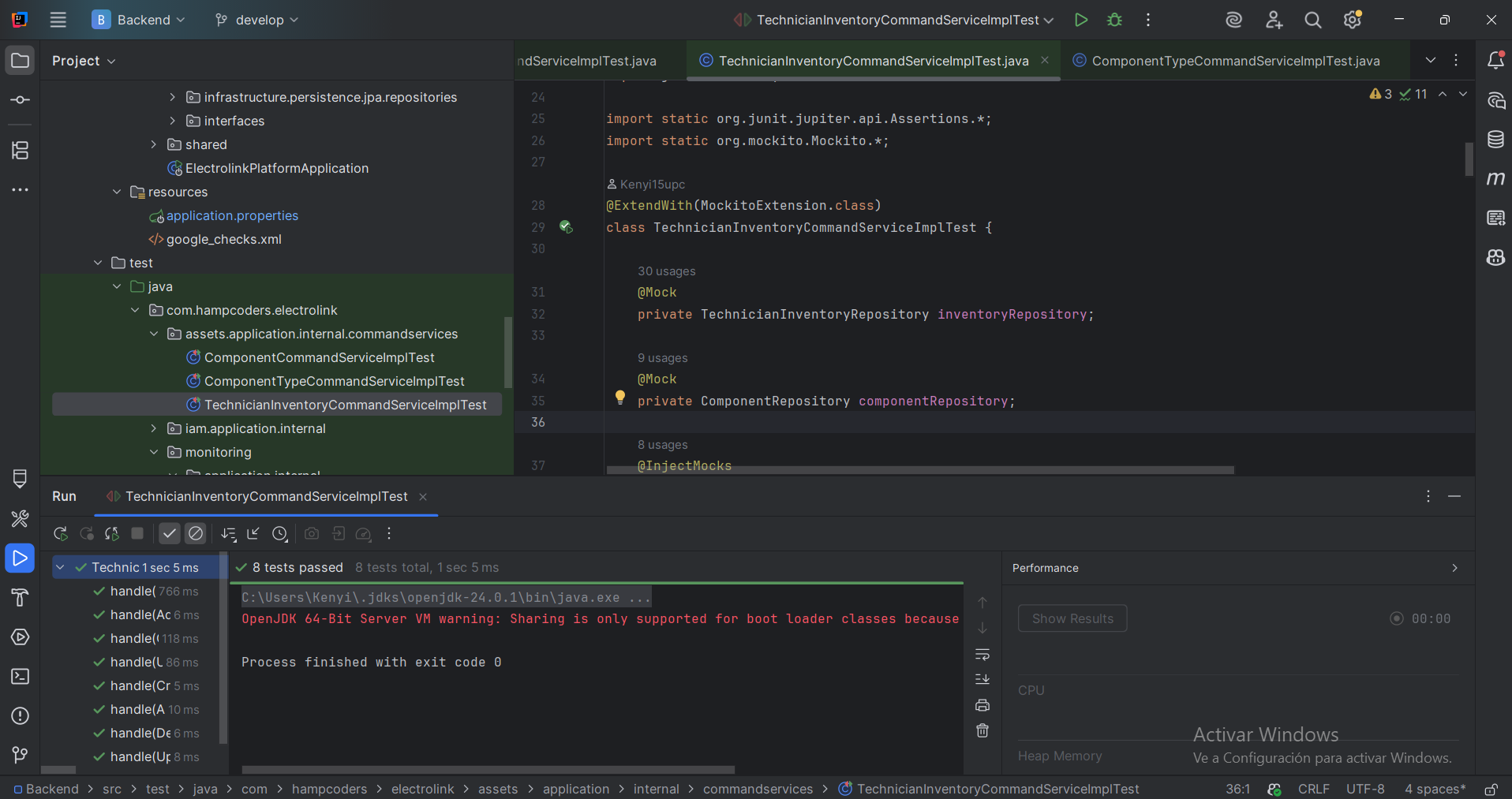Open Search Everywhere magnifier
Image resolution: width=1512 pixels, height=799 pixels.
(1313, 20)
